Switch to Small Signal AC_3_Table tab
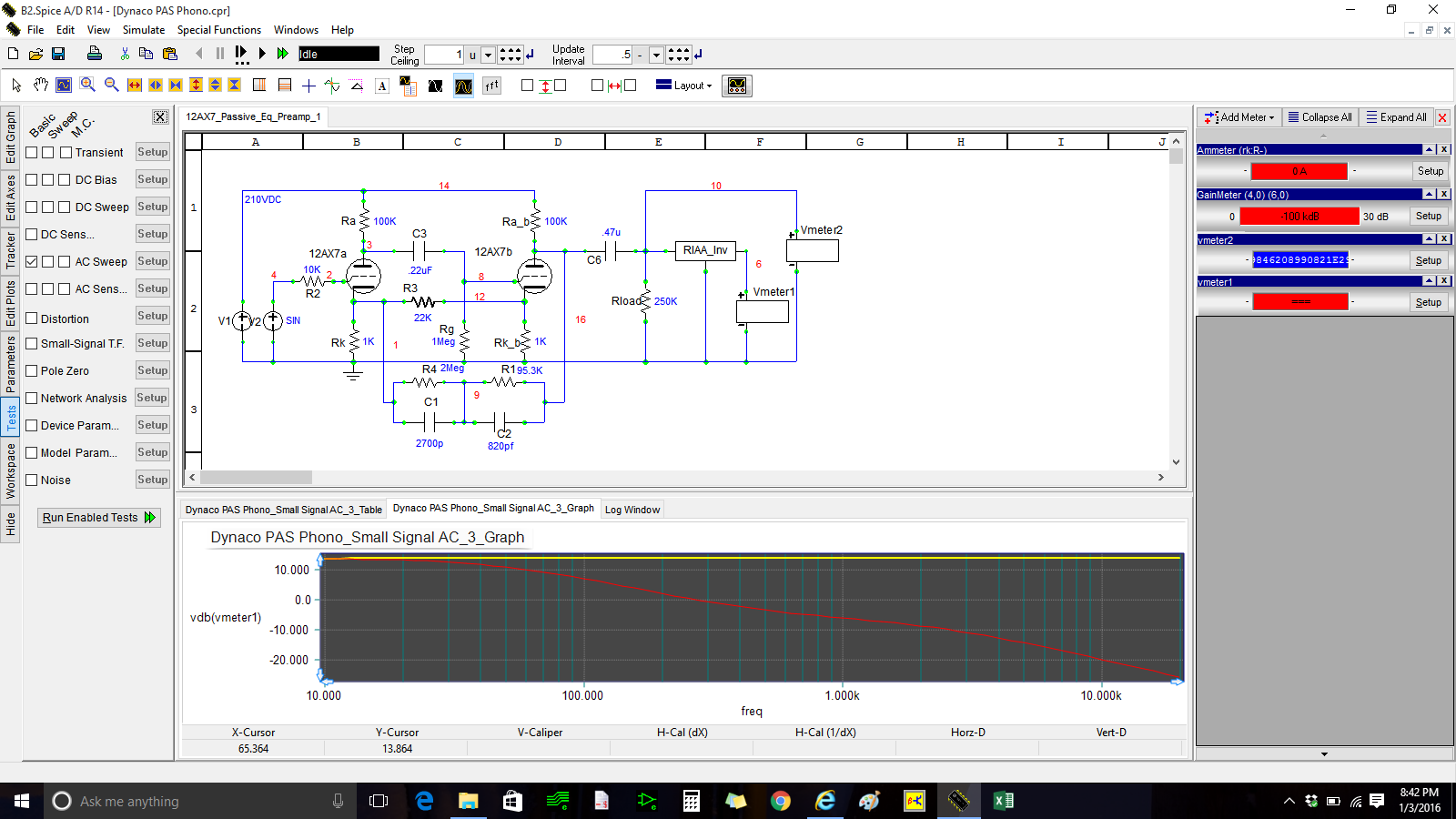 tap(284, 510)
